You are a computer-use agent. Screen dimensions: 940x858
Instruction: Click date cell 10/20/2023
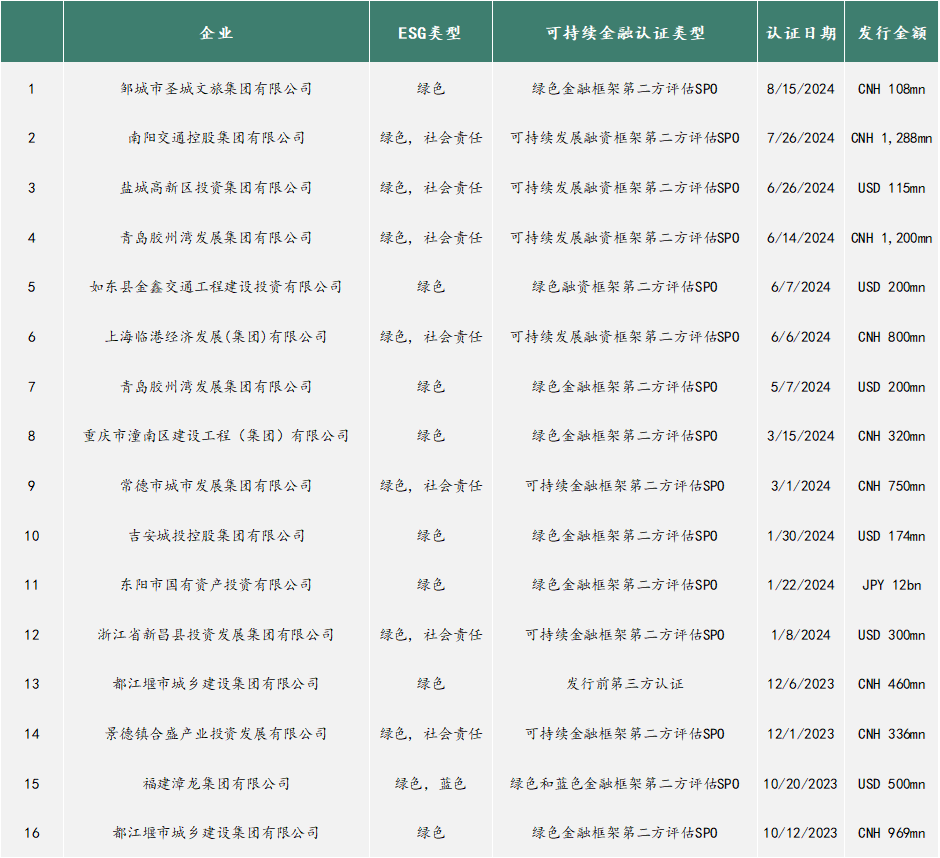pos(800,783)
